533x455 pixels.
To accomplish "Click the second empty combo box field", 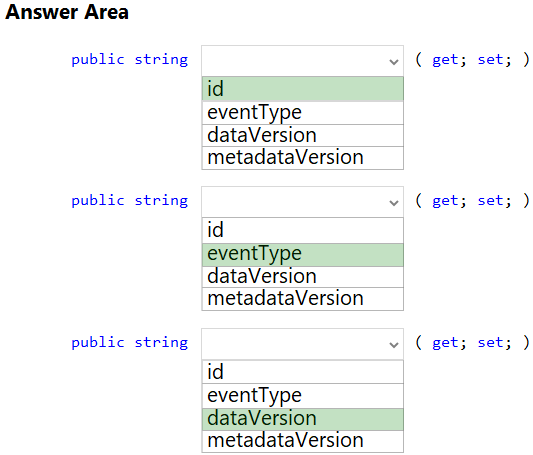I will point(303,202).
